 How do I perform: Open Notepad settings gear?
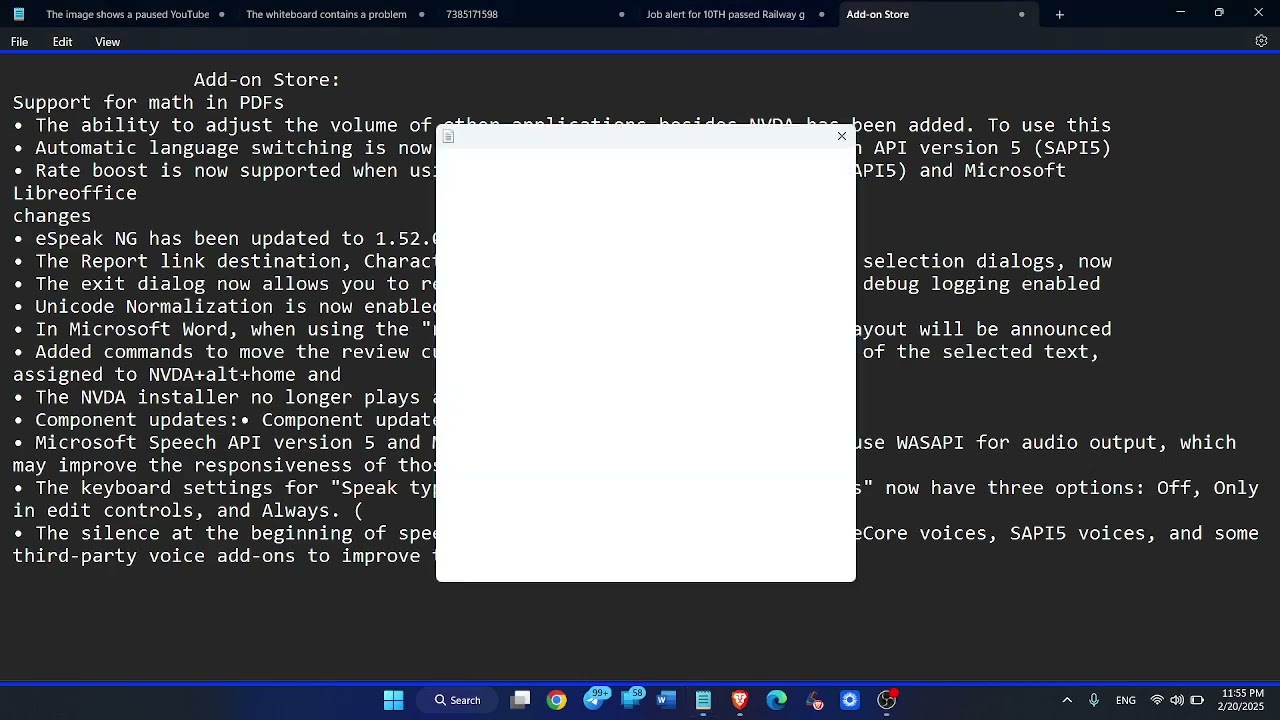coord(1261,41)
